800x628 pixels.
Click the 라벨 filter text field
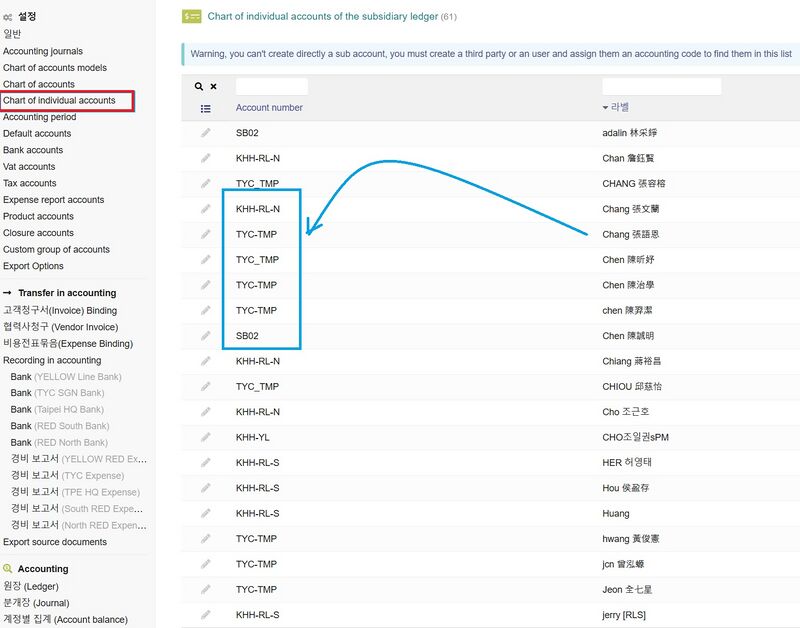[661, 87]
